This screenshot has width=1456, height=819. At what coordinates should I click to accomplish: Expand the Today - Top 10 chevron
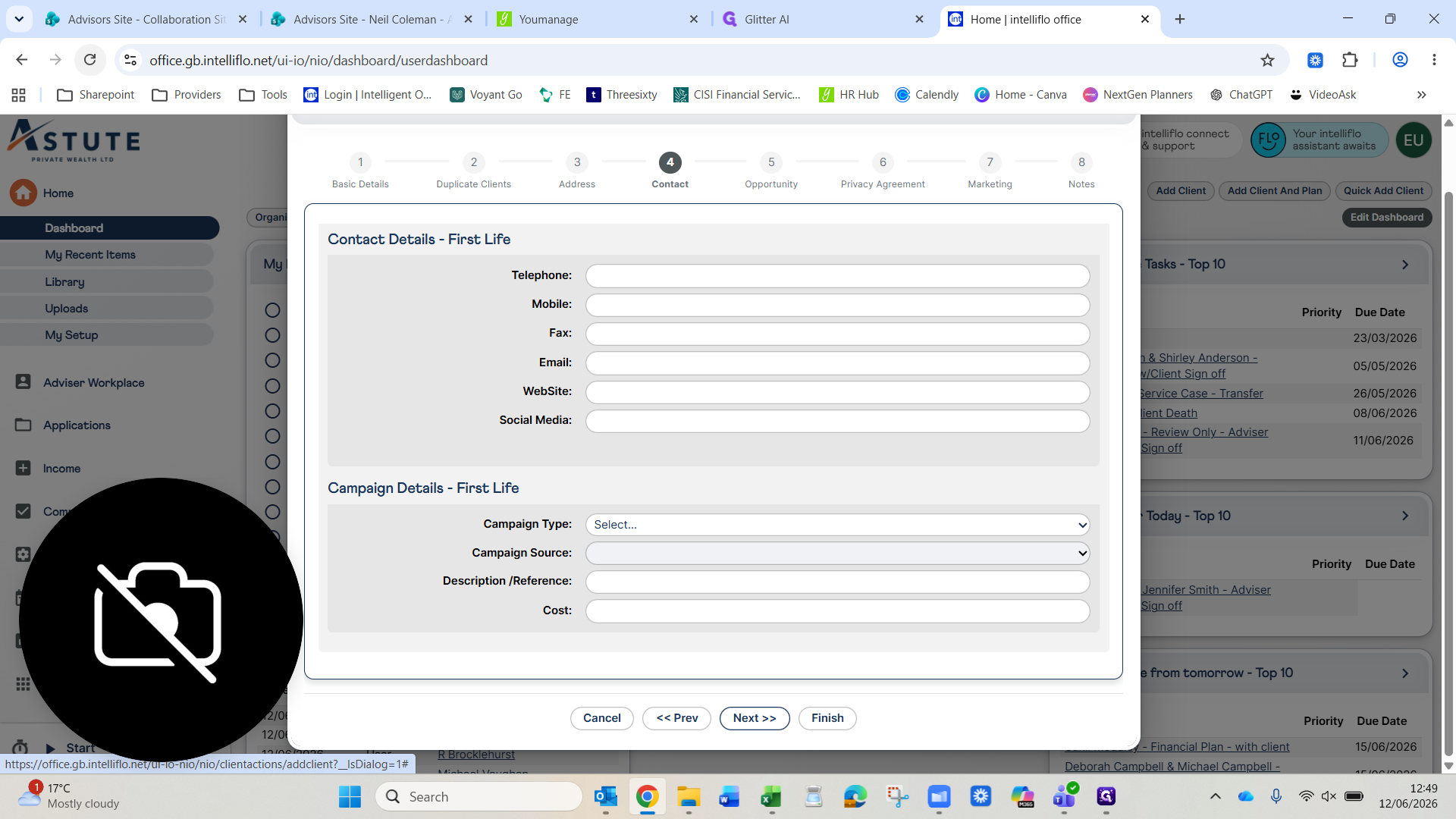coord(1405,516)
